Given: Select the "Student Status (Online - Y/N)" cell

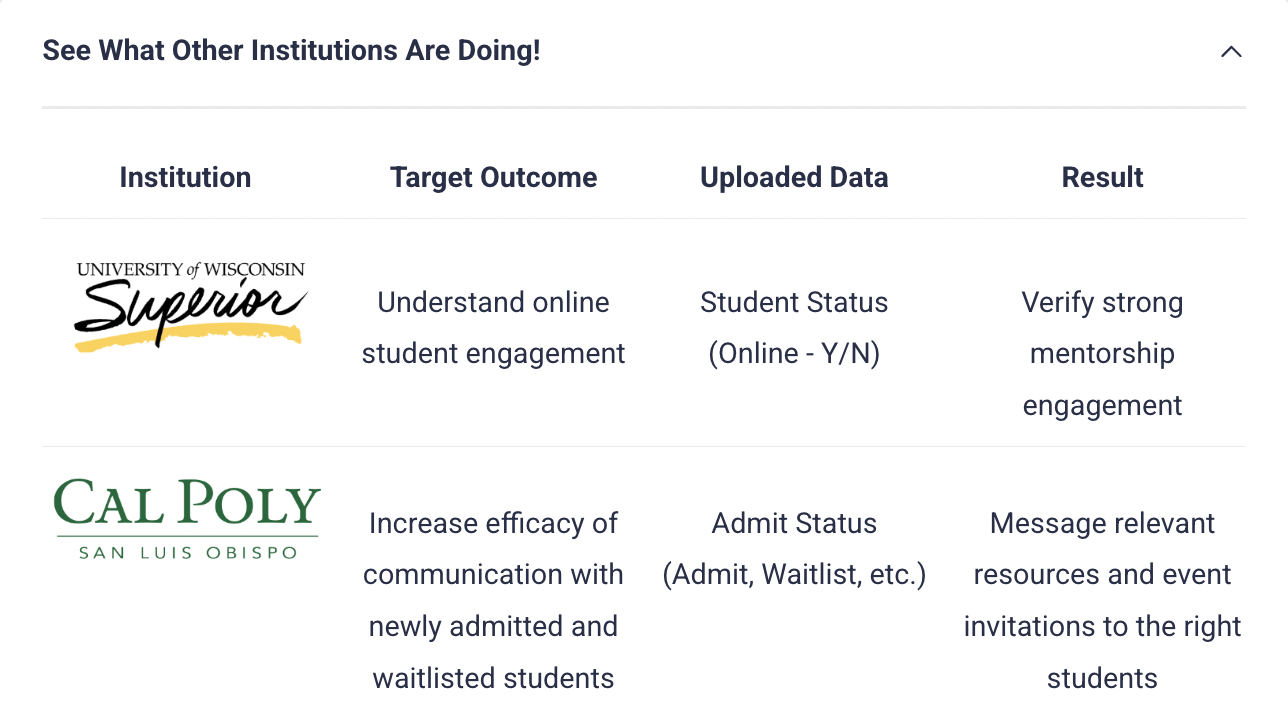Looking at the screenshot, I should click(794, 328).
